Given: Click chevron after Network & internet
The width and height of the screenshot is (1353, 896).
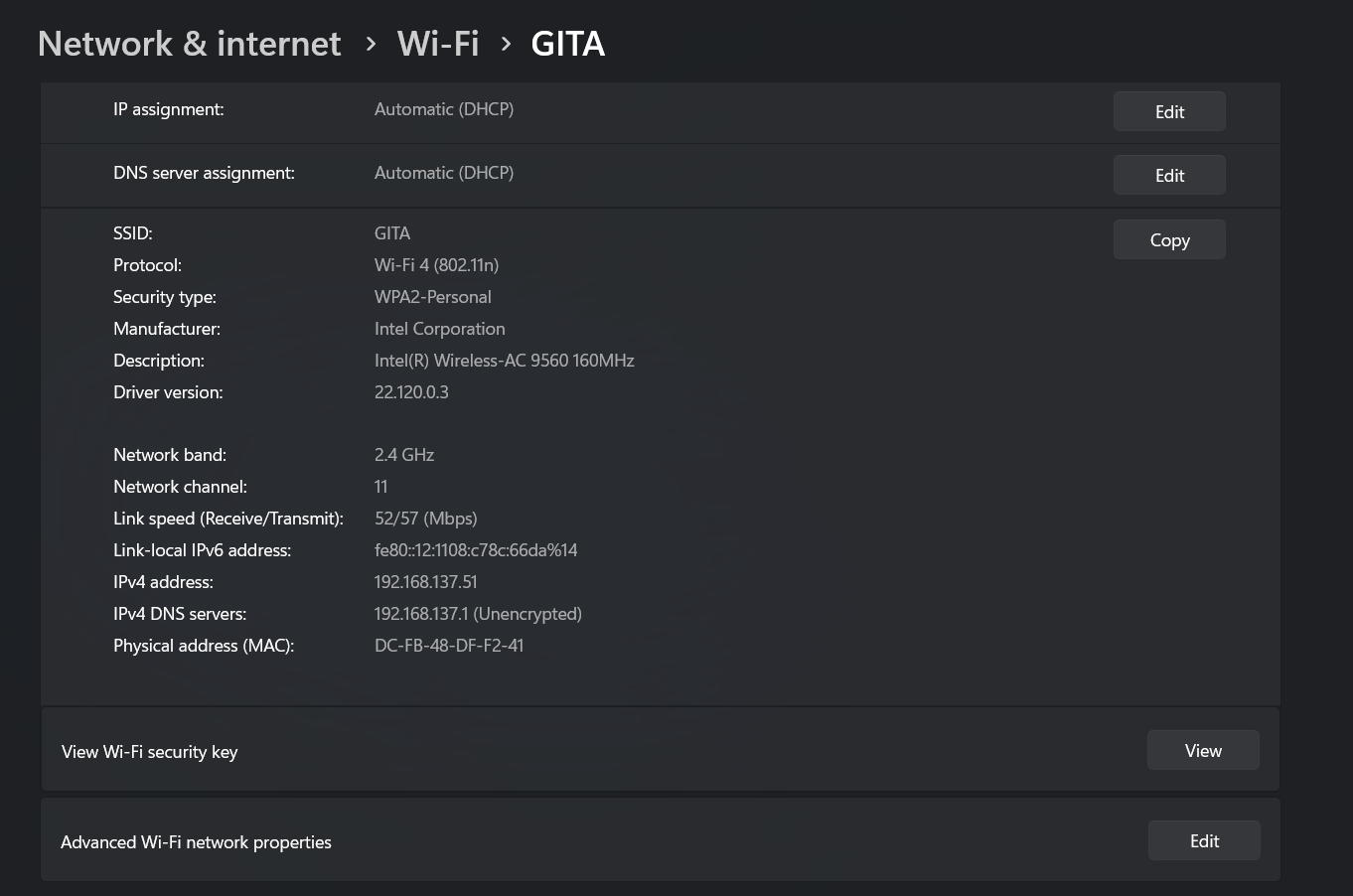Looking at the screenshot, I should [x=371, y=44].
